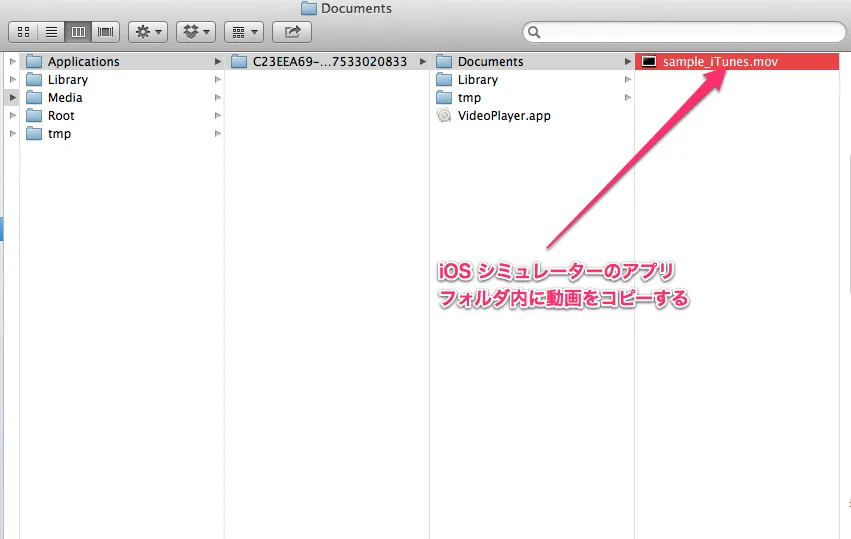Select VideoPlayer.app
The image size is (851, 539).
[532, 116]
